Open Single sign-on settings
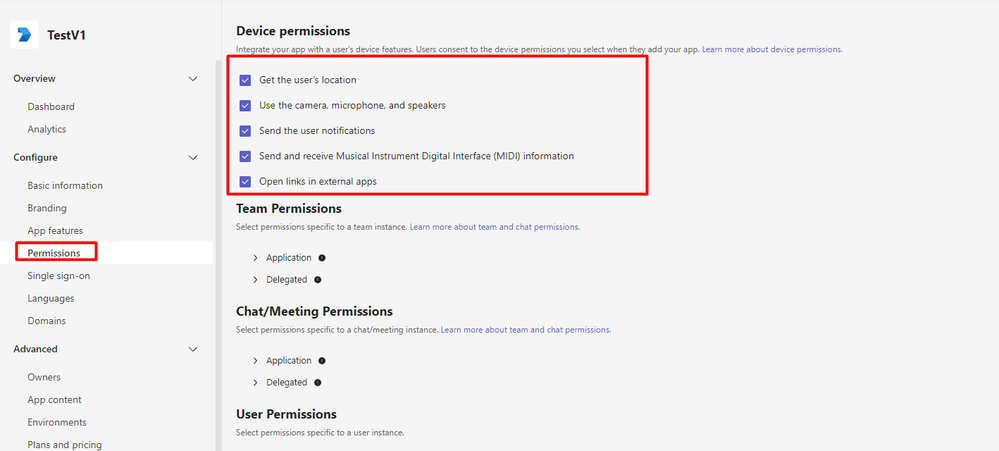 click(59, 276)
